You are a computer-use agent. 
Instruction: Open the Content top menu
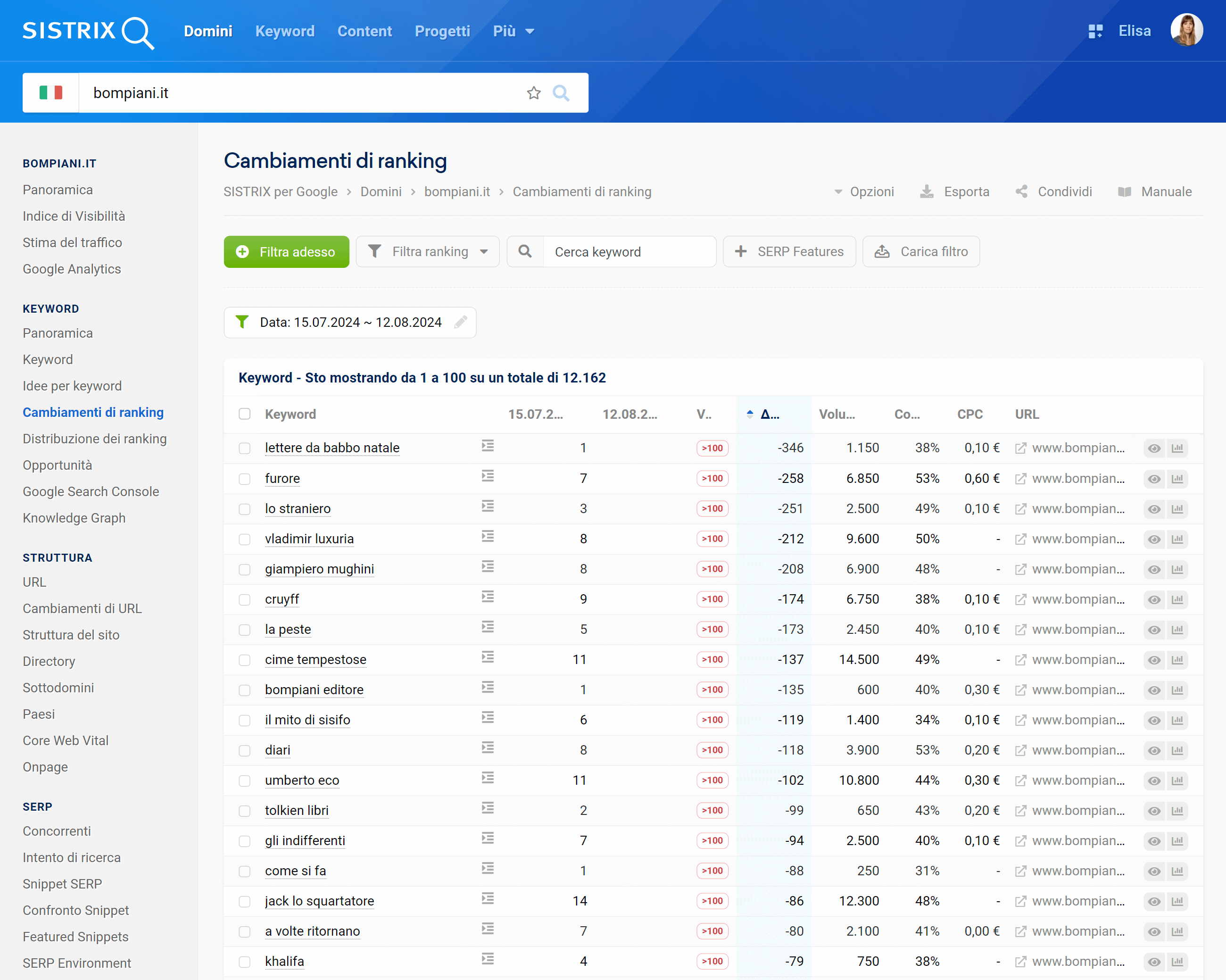point(364,31)
